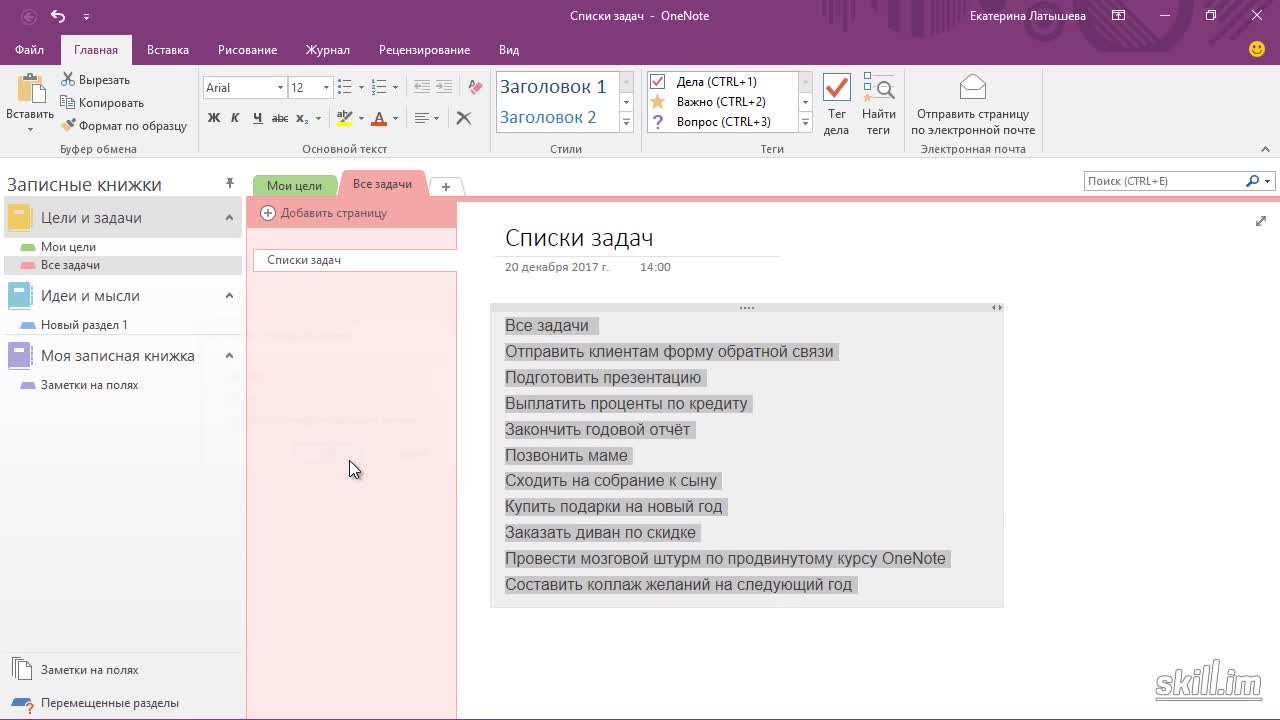Collapse the ribbon with the arrow

1265,149
